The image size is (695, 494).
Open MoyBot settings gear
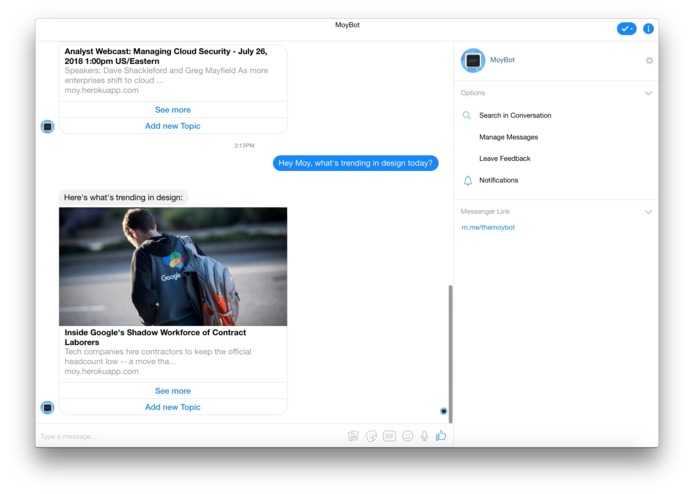[x=649, y=60]
